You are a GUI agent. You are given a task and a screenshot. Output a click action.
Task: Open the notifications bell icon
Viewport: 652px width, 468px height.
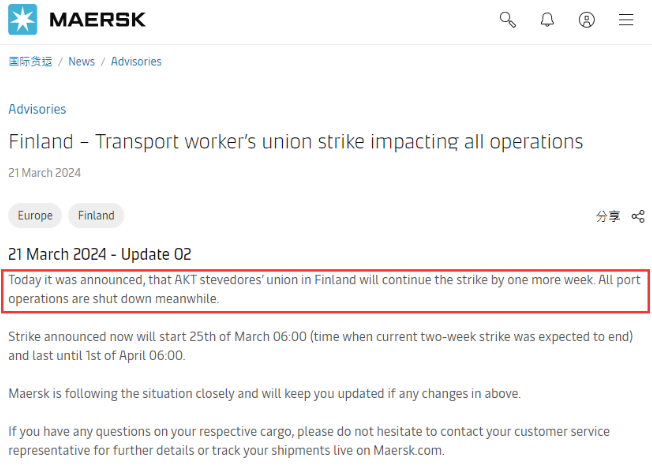pos(547,20)
